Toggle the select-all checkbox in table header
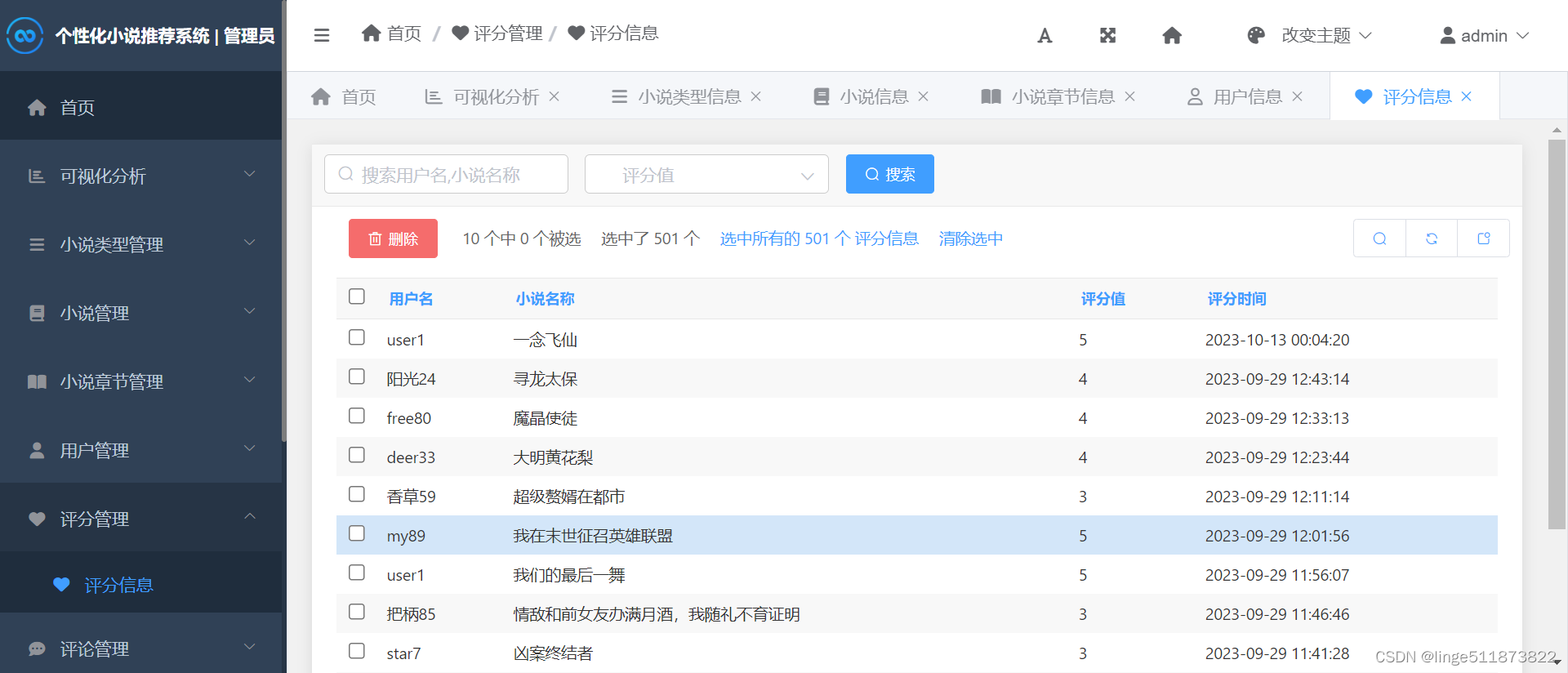The height and width of the screenshot is (673, 1568). coord(357,296)
